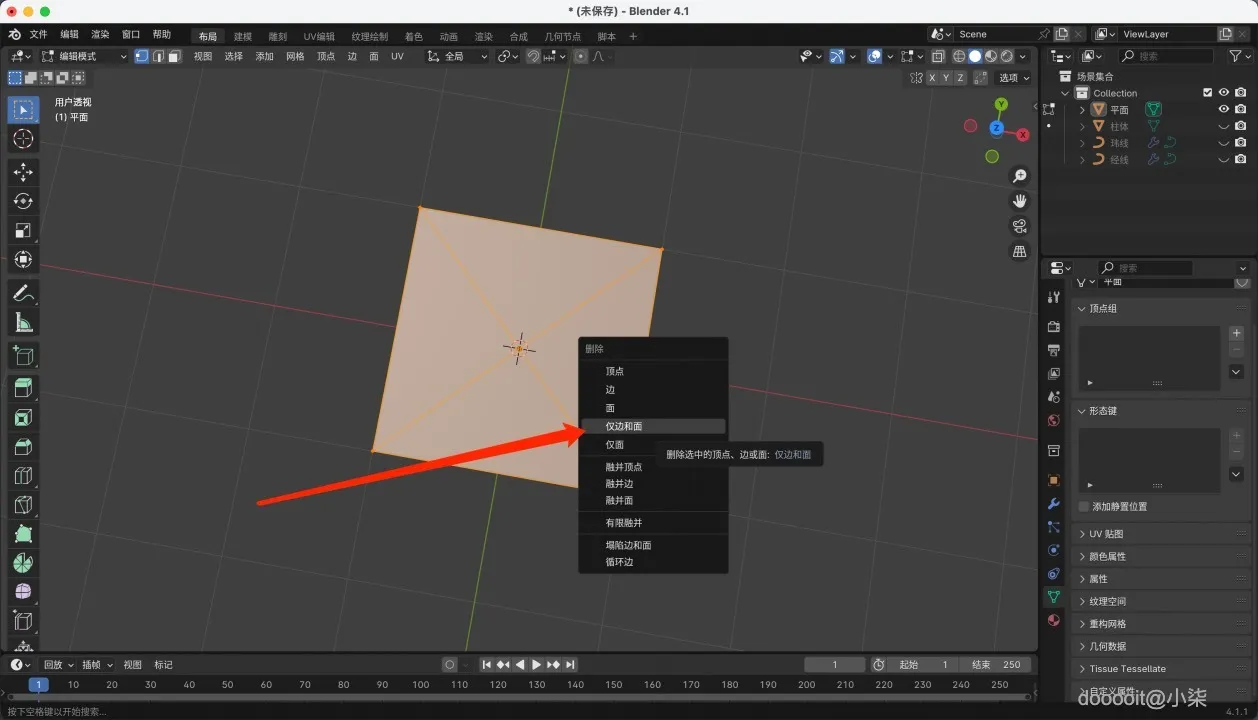Hide the 平面 object with eye icon
This screenshot has height=720, width=1258.
tap(1223, 109)
